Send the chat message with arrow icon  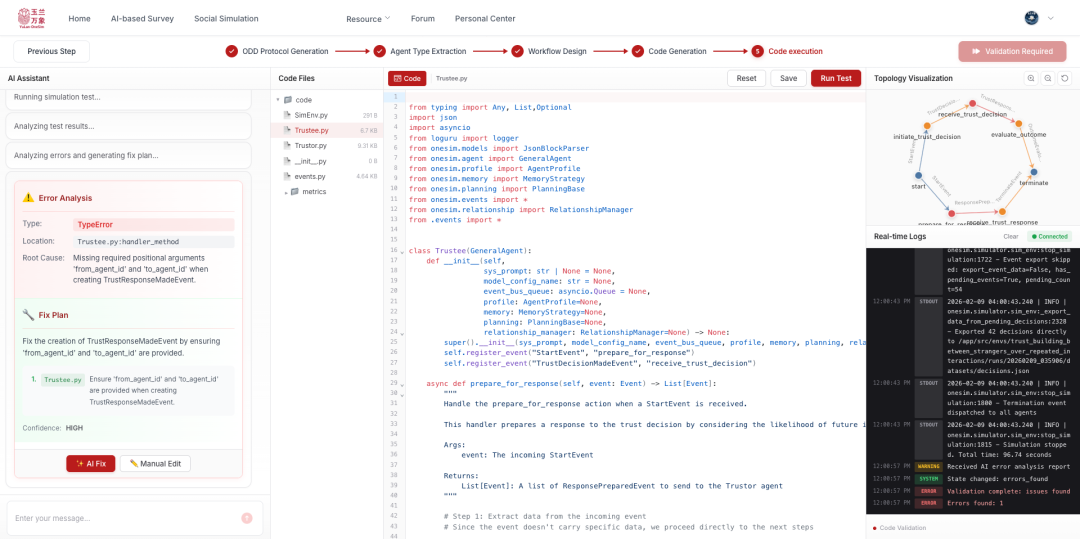click(246, 518)
